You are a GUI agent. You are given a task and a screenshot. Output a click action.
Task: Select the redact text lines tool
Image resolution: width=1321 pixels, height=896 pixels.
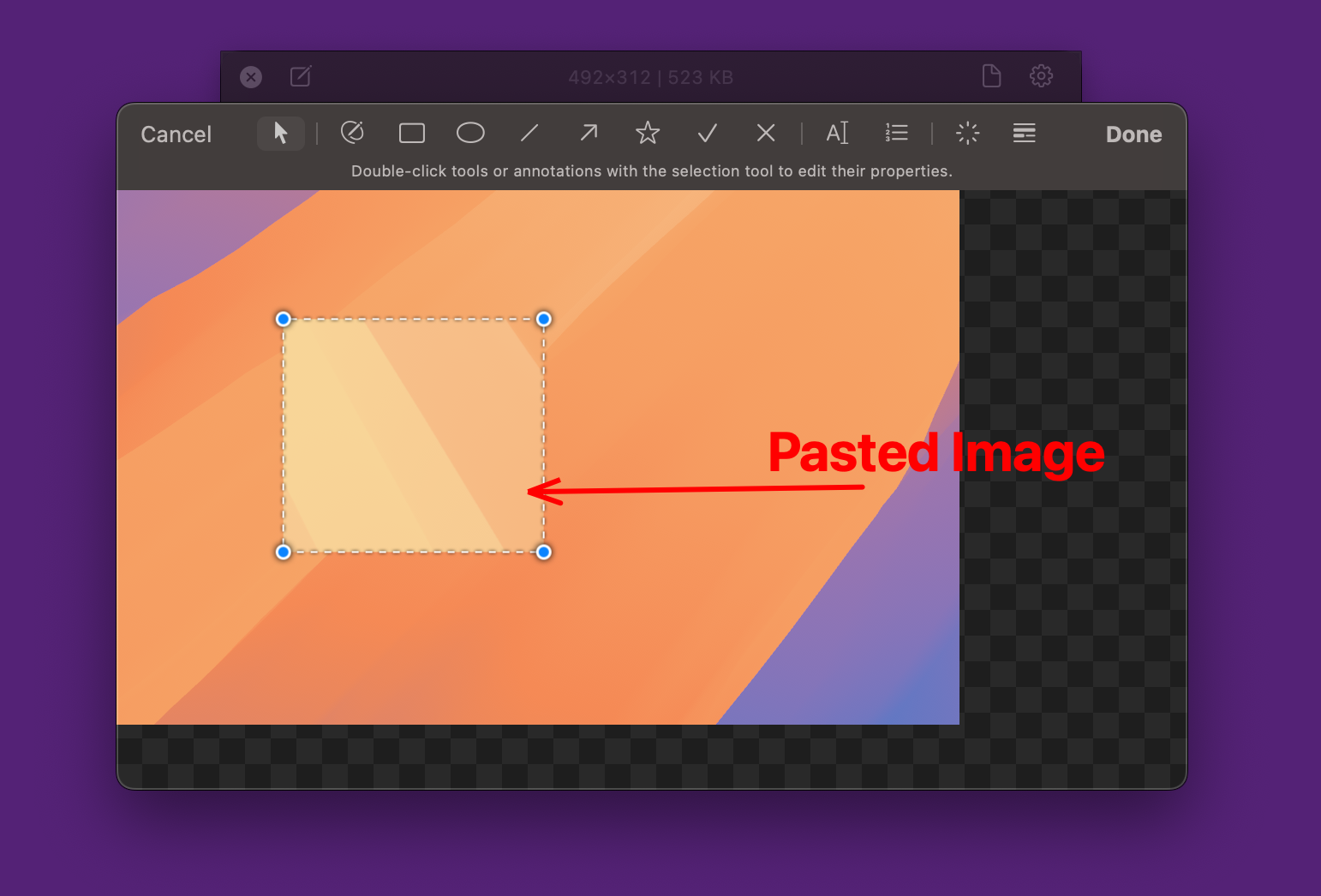[x=1025, y=133]
